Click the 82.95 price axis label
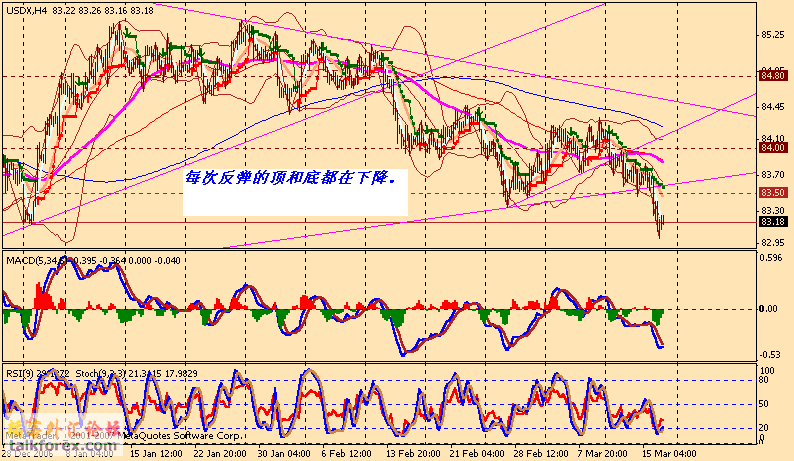Screen dimensions: 794x461 (772, 243)
